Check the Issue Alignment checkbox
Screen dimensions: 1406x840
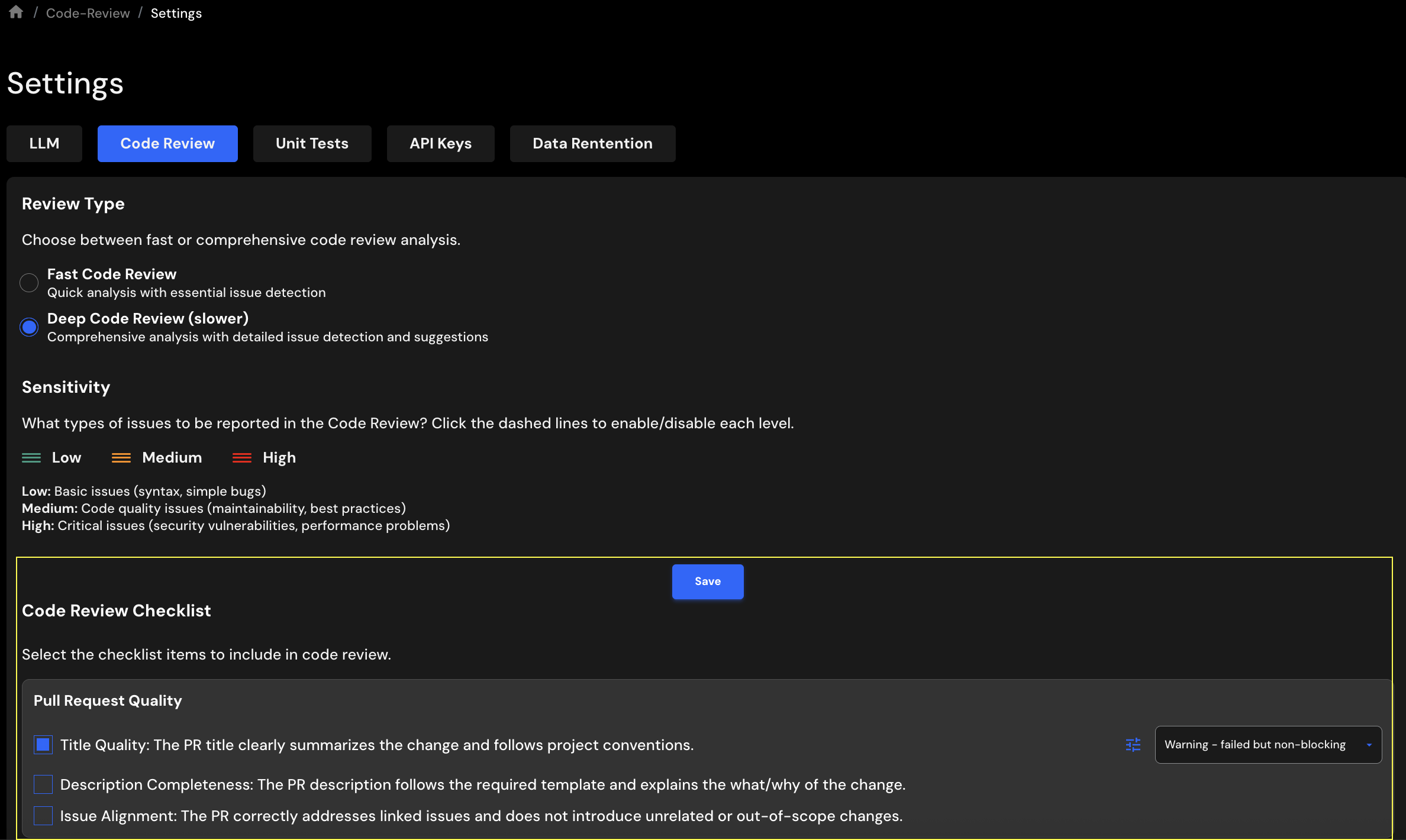(x=43, y=816)
